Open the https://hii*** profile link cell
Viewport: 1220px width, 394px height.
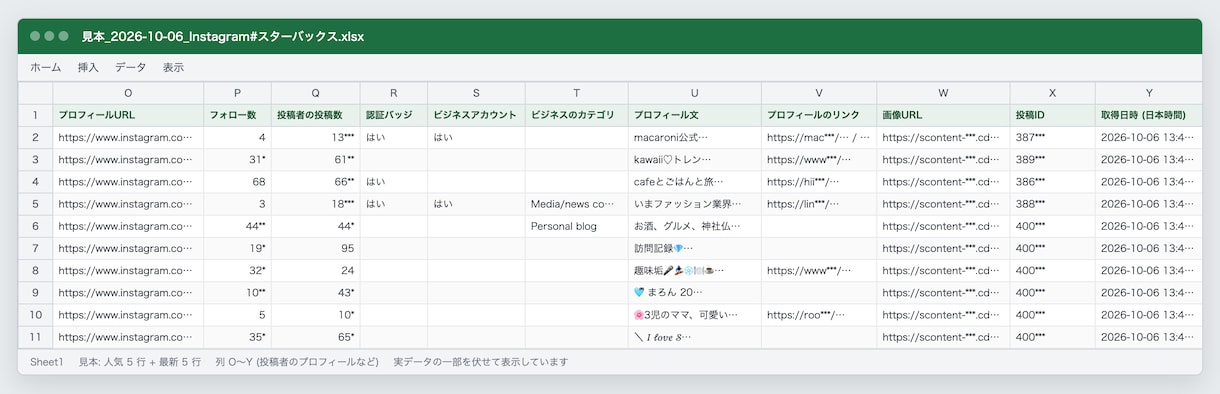point(819,182)
